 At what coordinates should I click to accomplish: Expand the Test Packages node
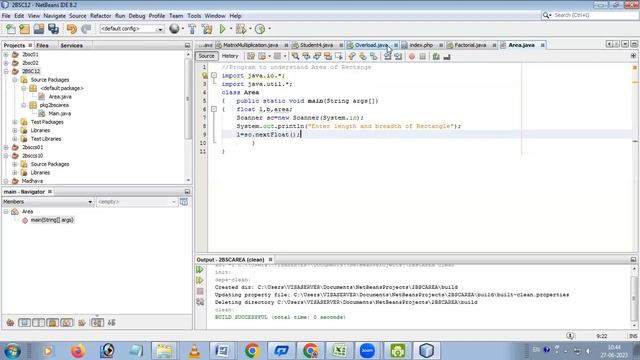tap(15, 122)
